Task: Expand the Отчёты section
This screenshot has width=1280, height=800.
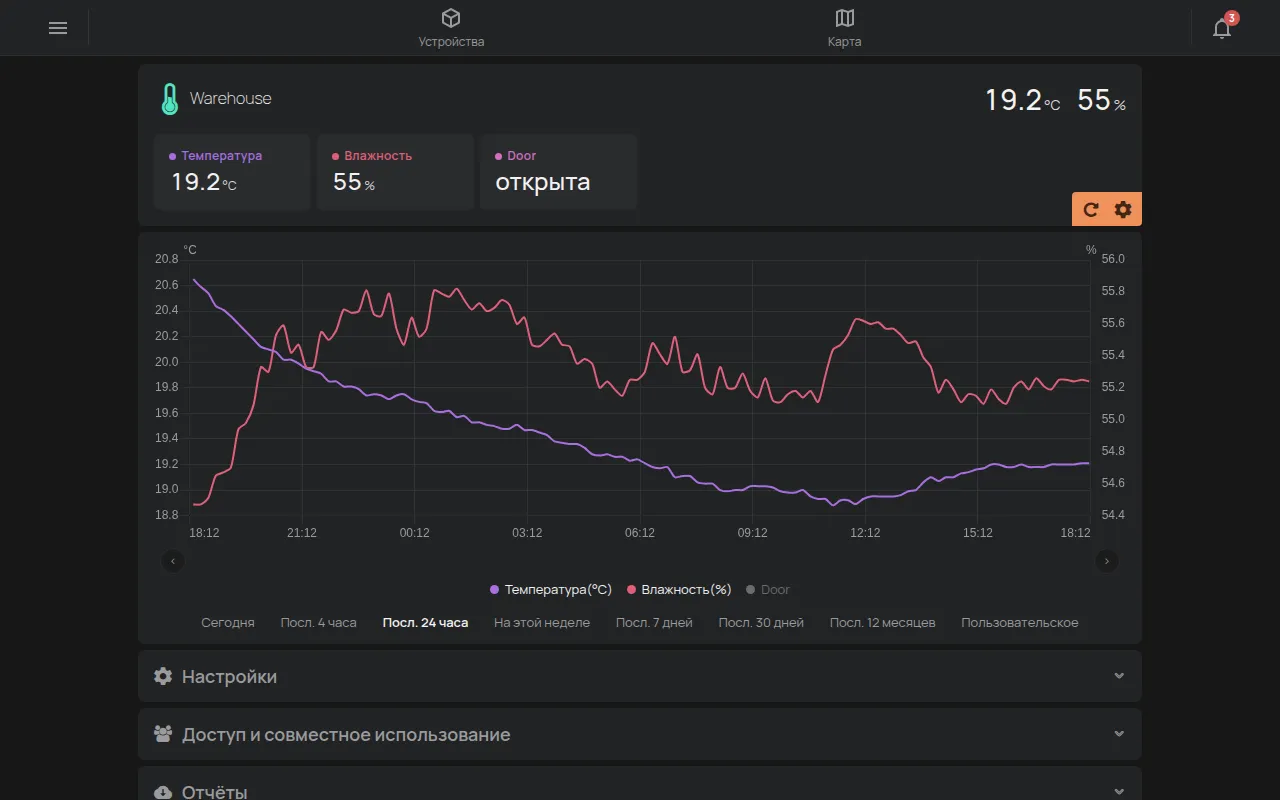Action: point(640,784)
